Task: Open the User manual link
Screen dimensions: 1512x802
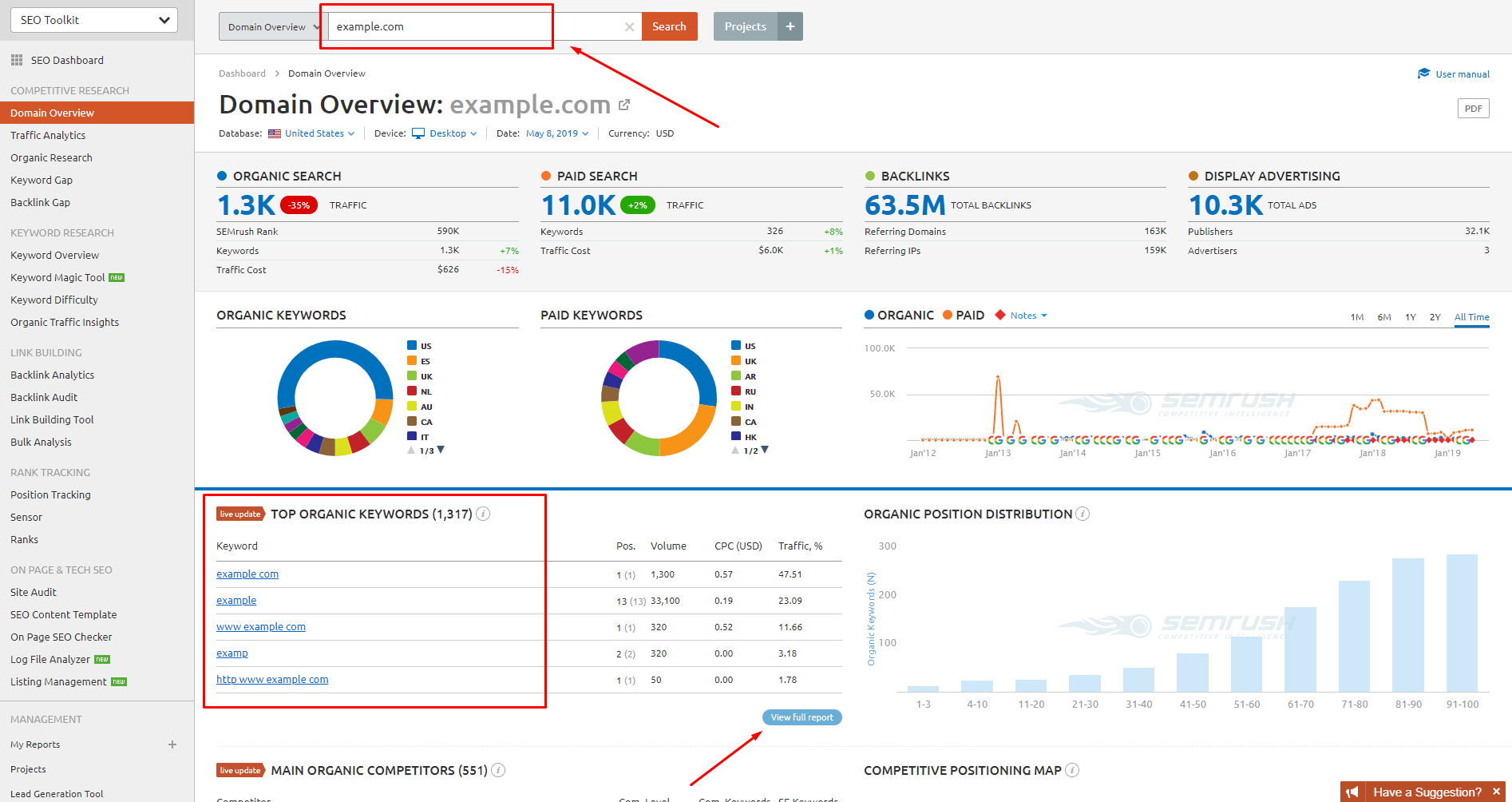Action: pos(1463,74)
